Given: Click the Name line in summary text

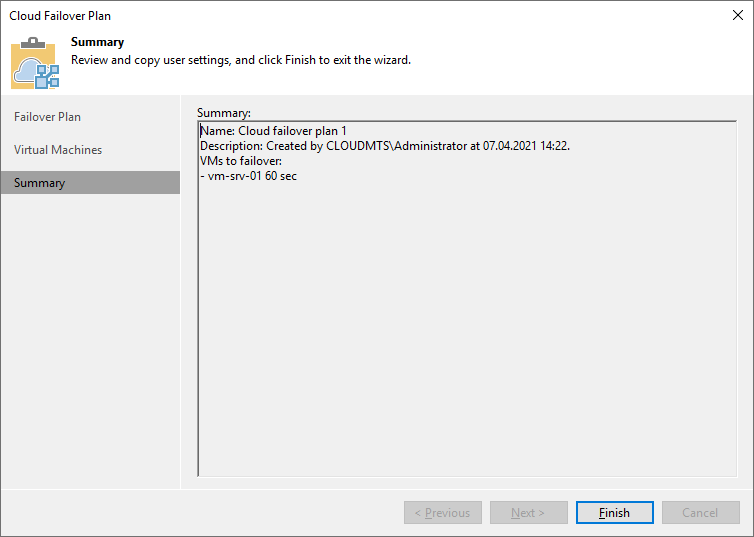Looking at the screenshot, I should [x=273, y=131].
